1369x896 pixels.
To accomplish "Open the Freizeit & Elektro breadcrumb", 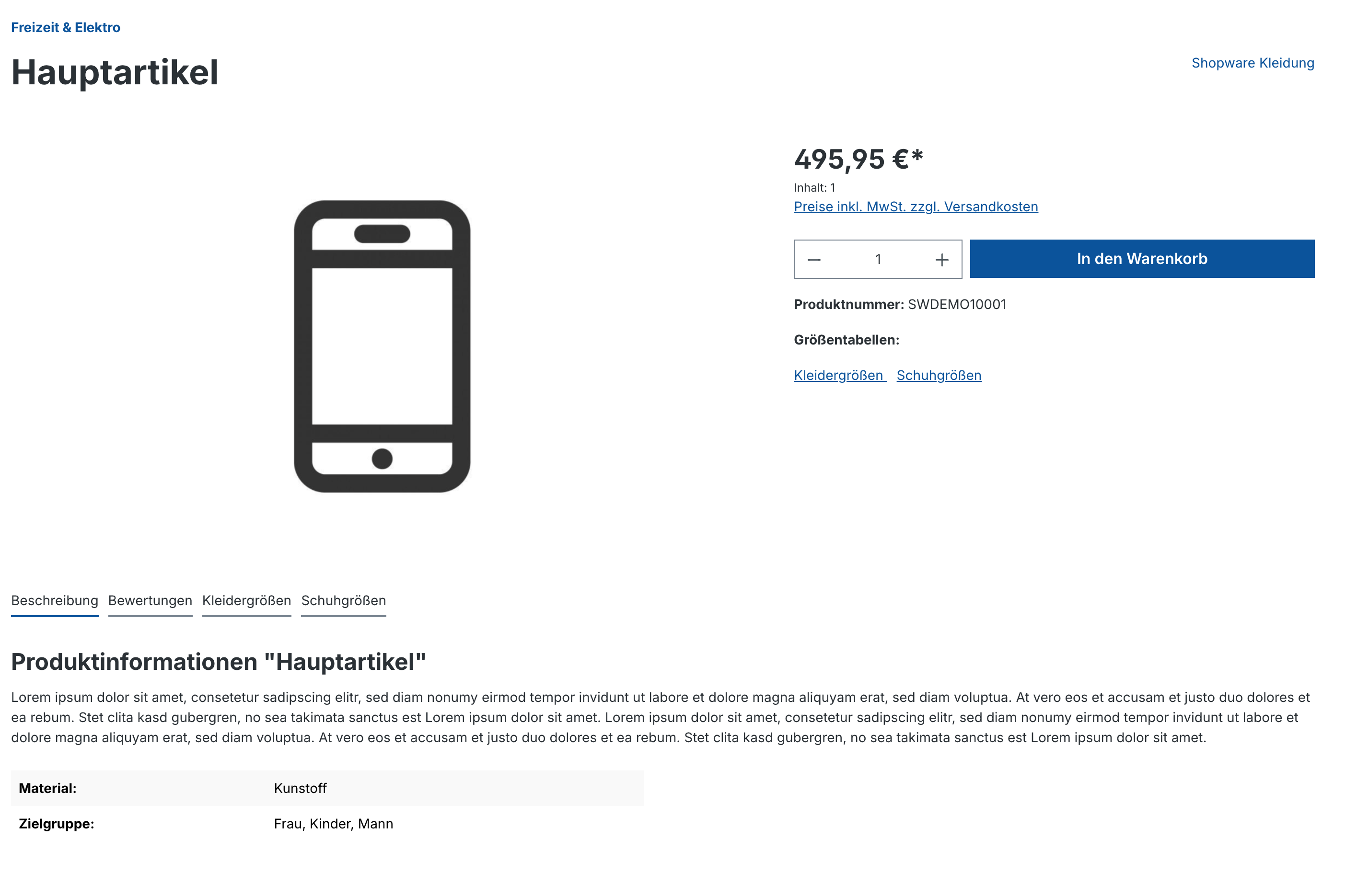I will pos(66,28).
